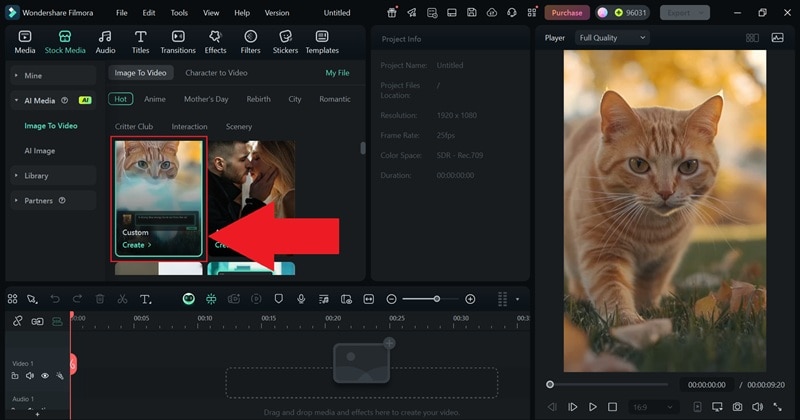Open the Edit menu
Screen dimensions: 800x420
148,13
